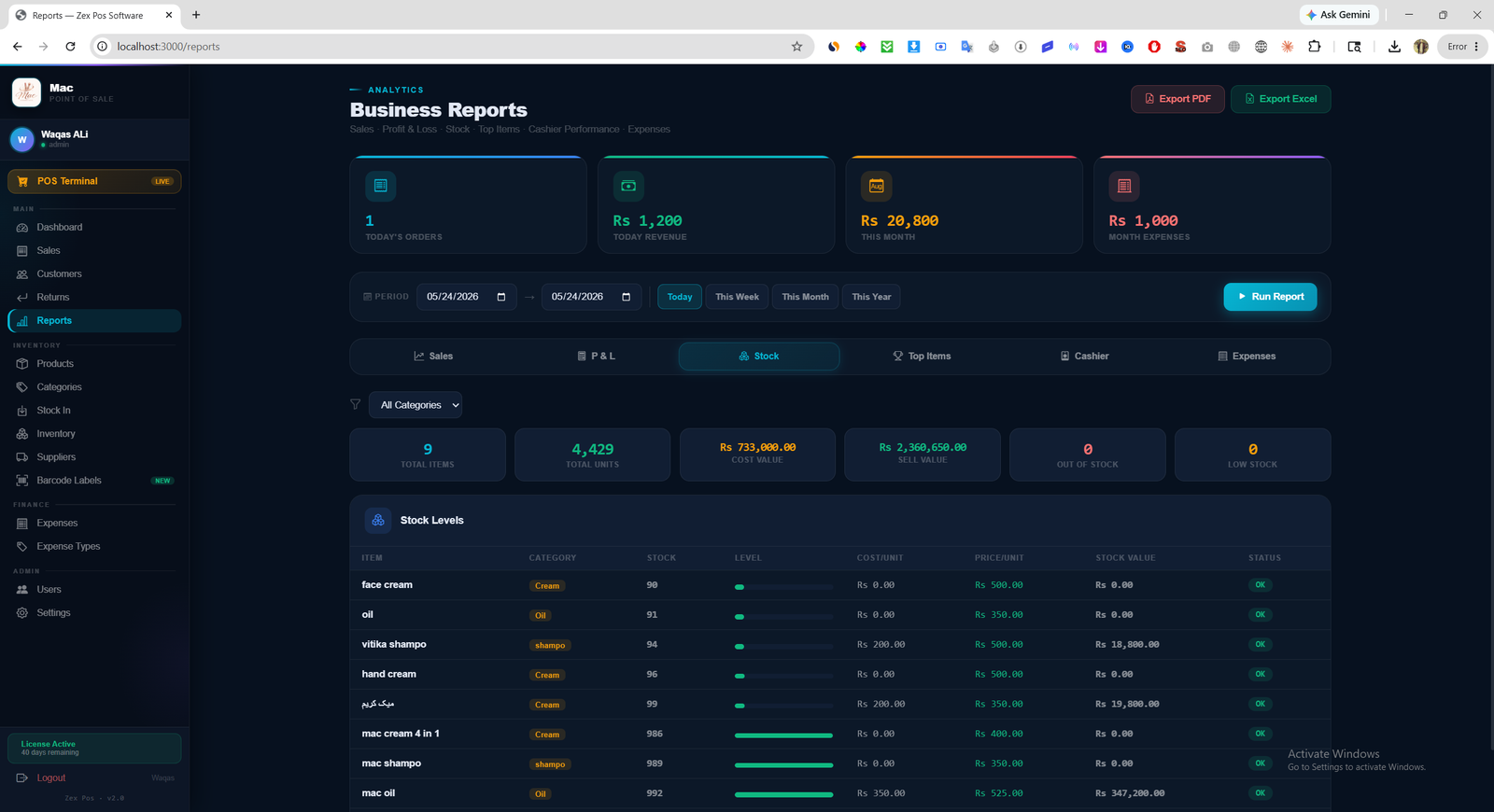Open start date calendar picker

(501, 297)
